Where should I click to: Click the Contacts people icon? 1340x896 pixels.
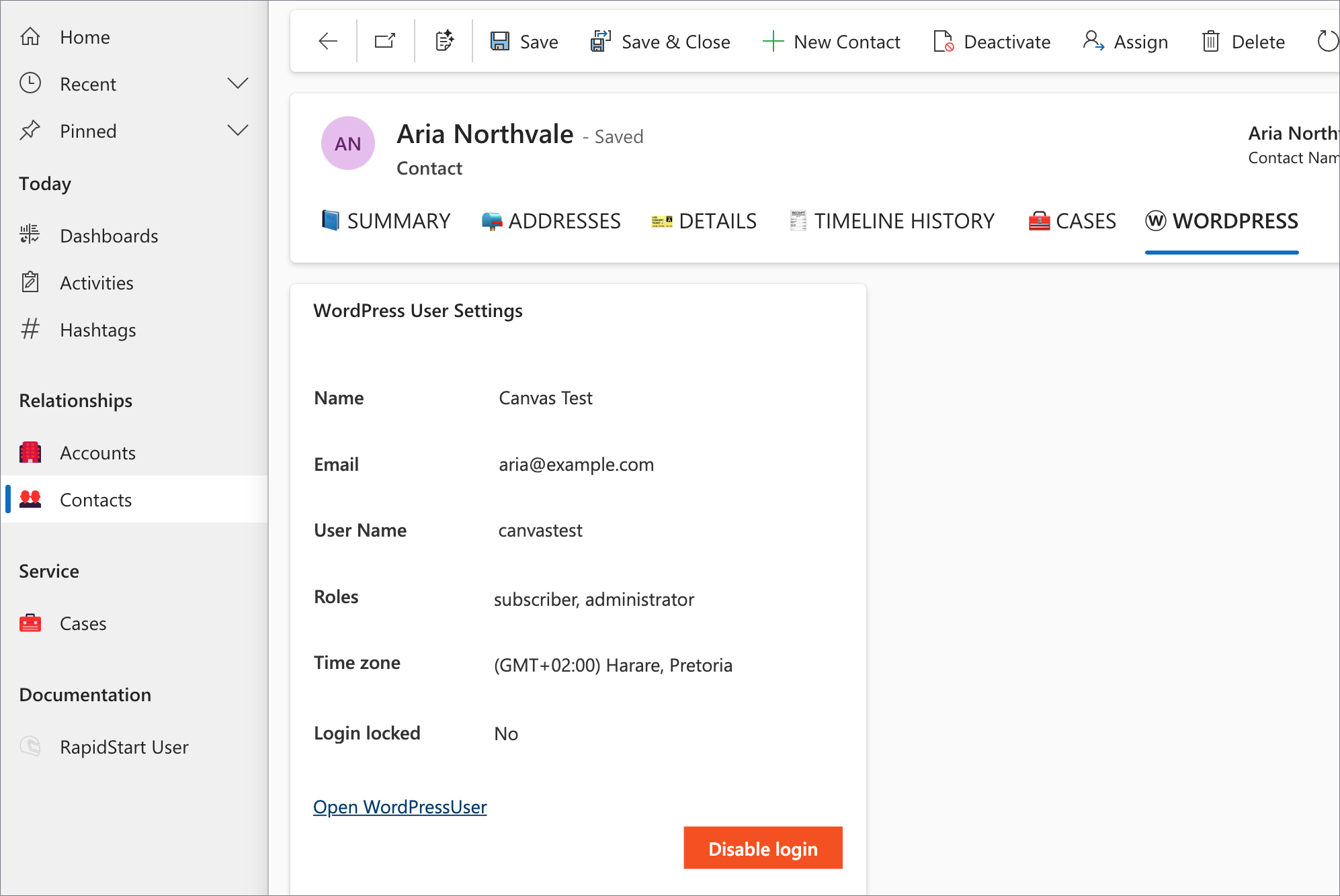pyautogui.click(x=30, y=499)
